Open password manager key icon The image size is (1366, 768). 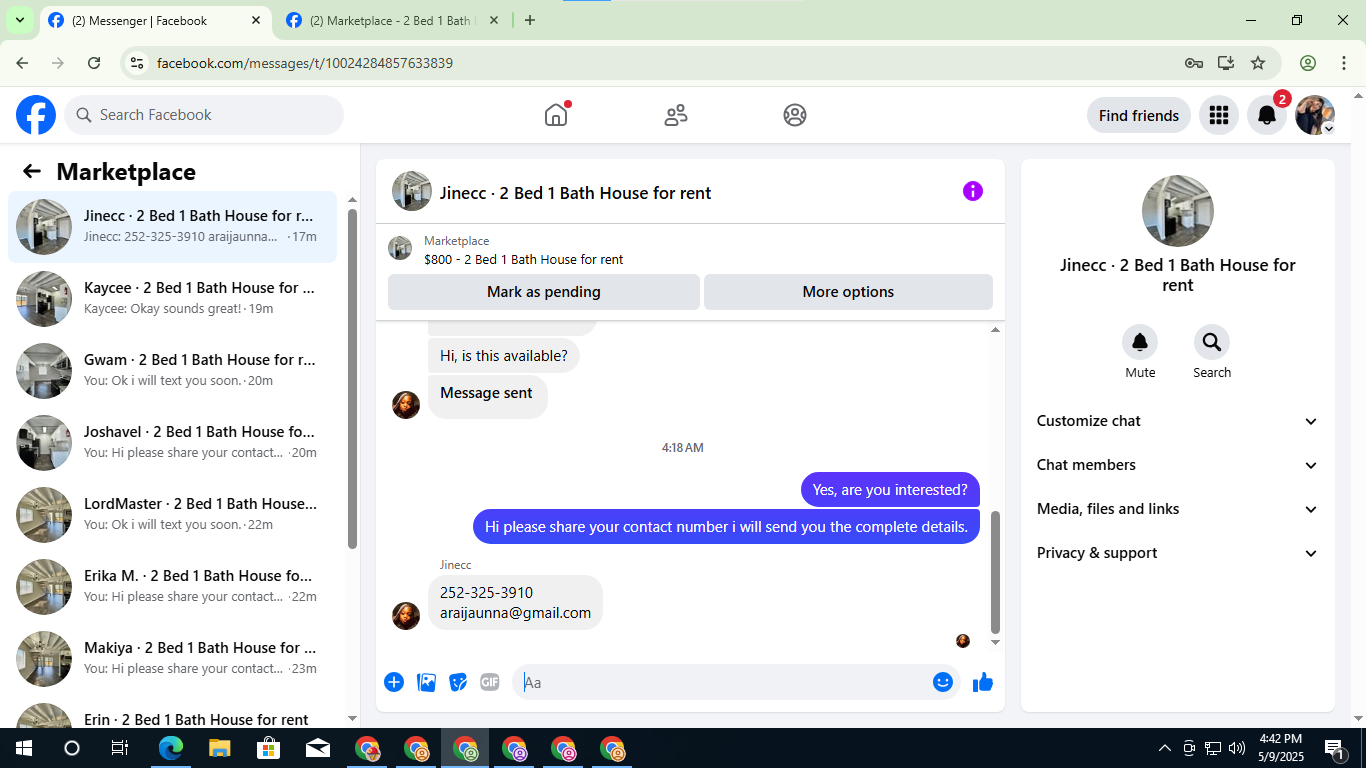[x=1194, y=63]
